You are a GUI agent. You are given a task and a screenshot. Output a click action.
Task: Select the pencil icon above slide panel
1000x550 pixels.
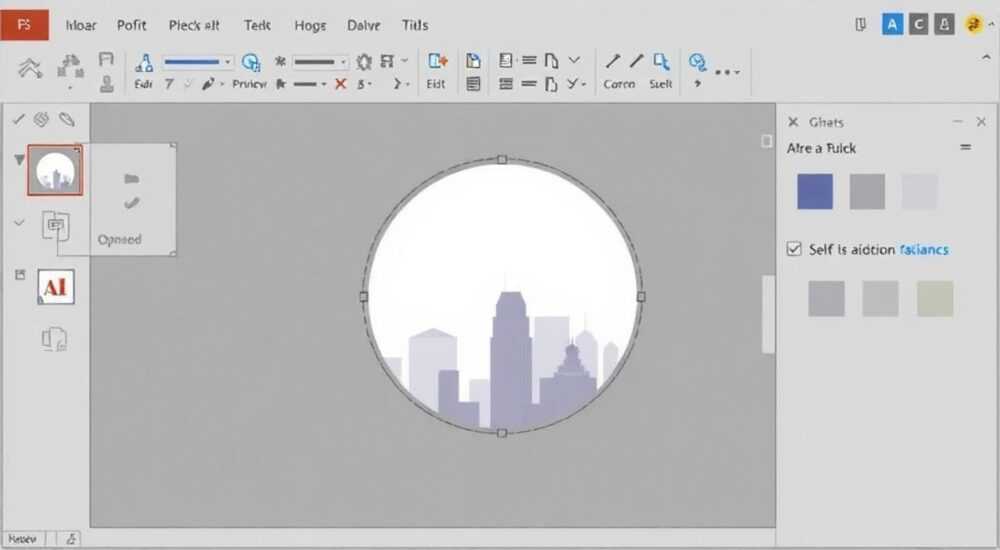click(x=66, y=119)
